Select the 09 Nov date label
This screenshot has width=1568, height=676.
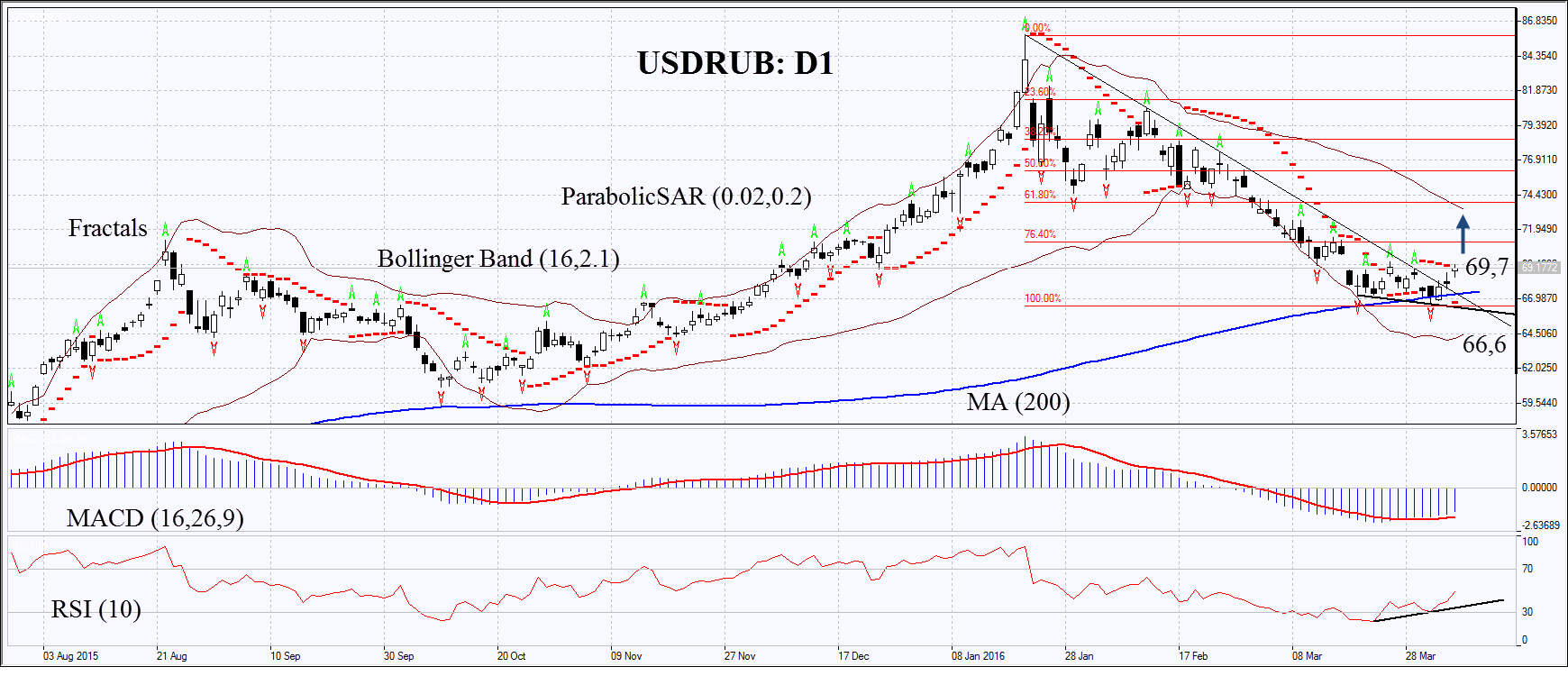point(626,656)
